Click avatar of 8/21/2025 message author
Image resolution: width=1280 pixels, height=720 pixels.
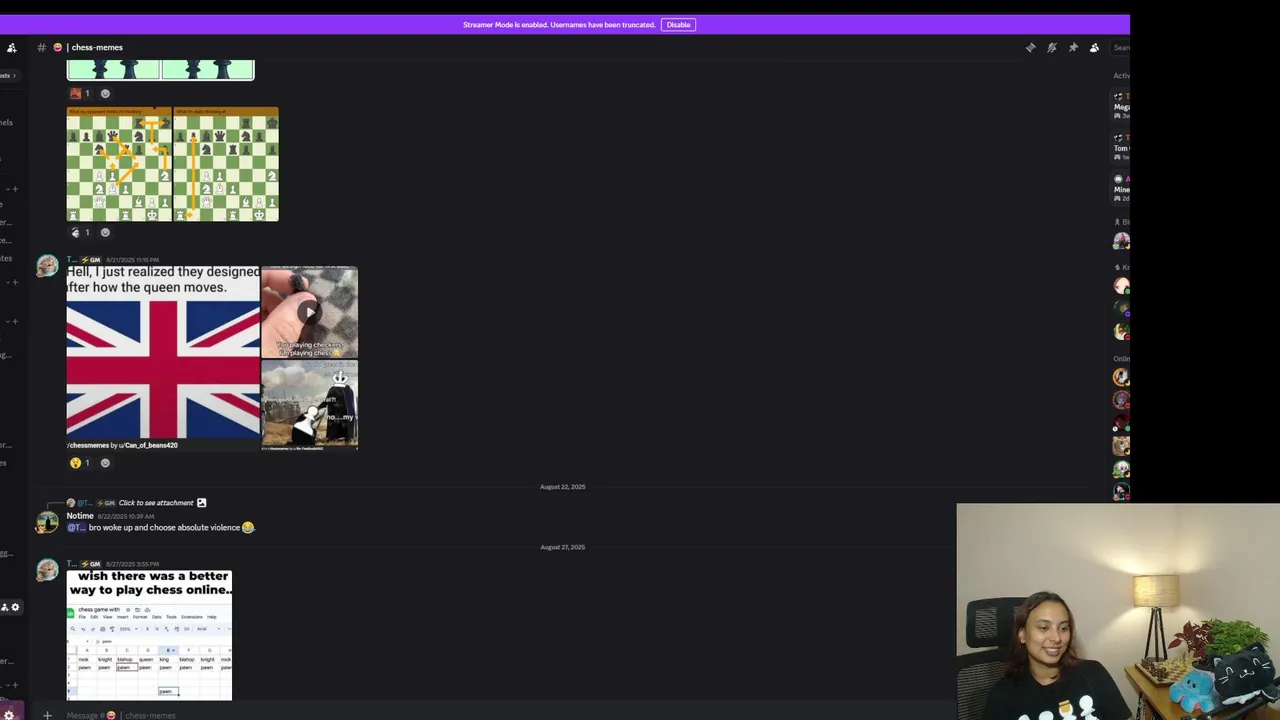[47, 266]
